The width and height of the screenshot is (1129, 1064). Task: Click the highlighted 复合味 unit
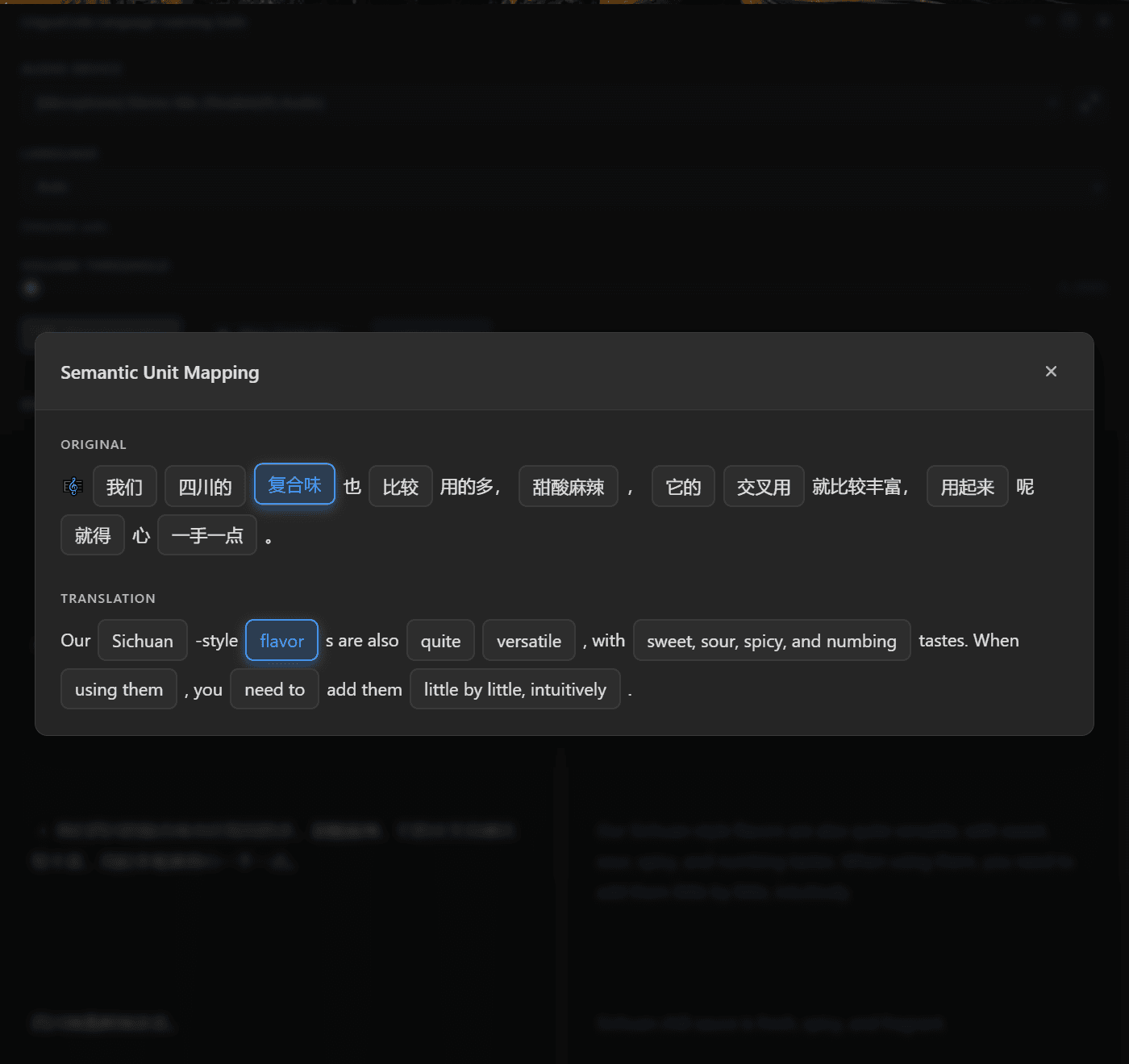pyautogui.click(x=294, y=484)
